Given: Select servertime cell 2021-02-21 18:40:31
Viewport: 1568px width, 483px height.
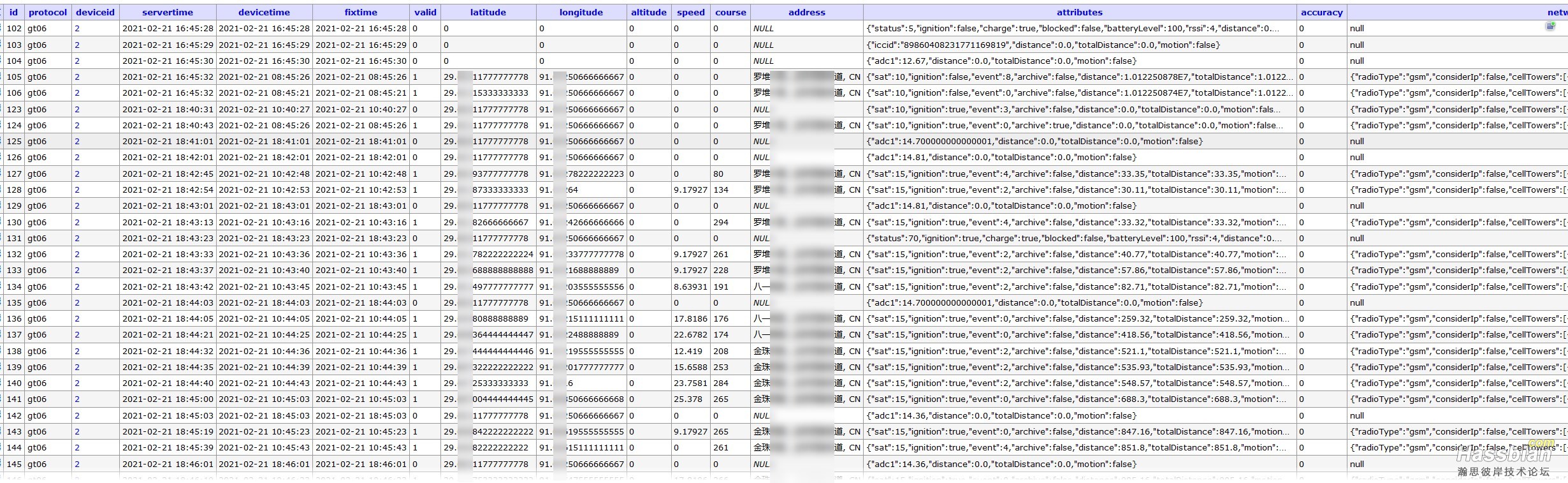Looking at the screenshot, I should pyautogui.click(x=168, y=110).
